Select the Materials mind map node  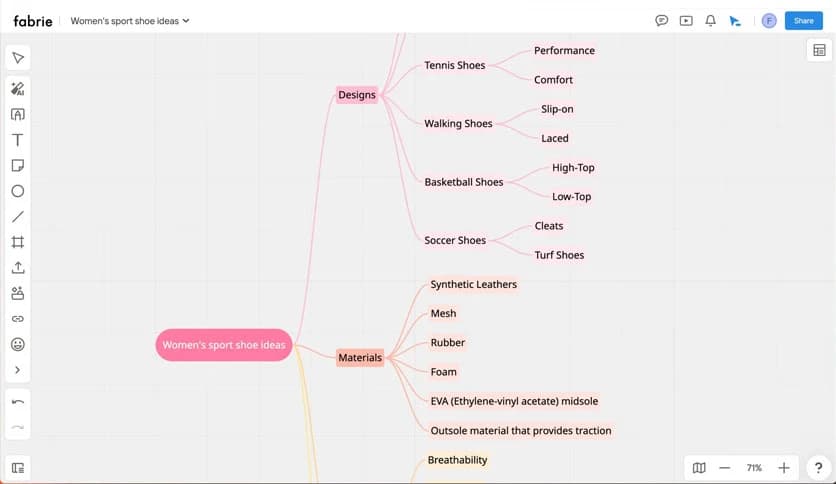tap(360, 357)
